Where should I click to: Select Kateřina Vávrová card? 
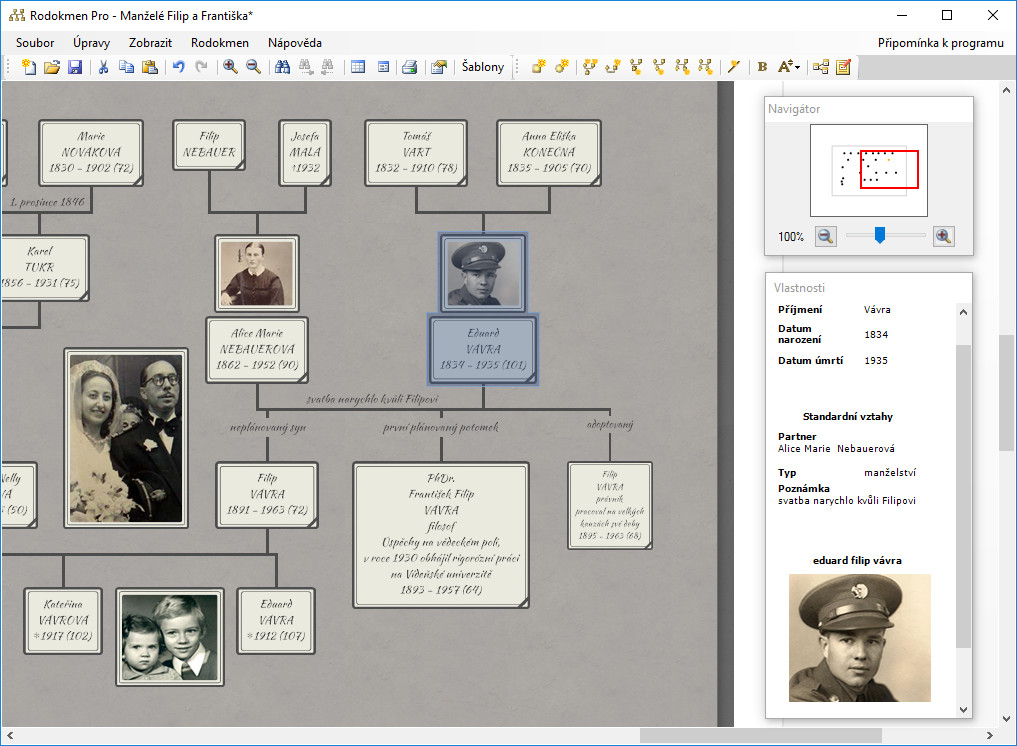(63, 621)
